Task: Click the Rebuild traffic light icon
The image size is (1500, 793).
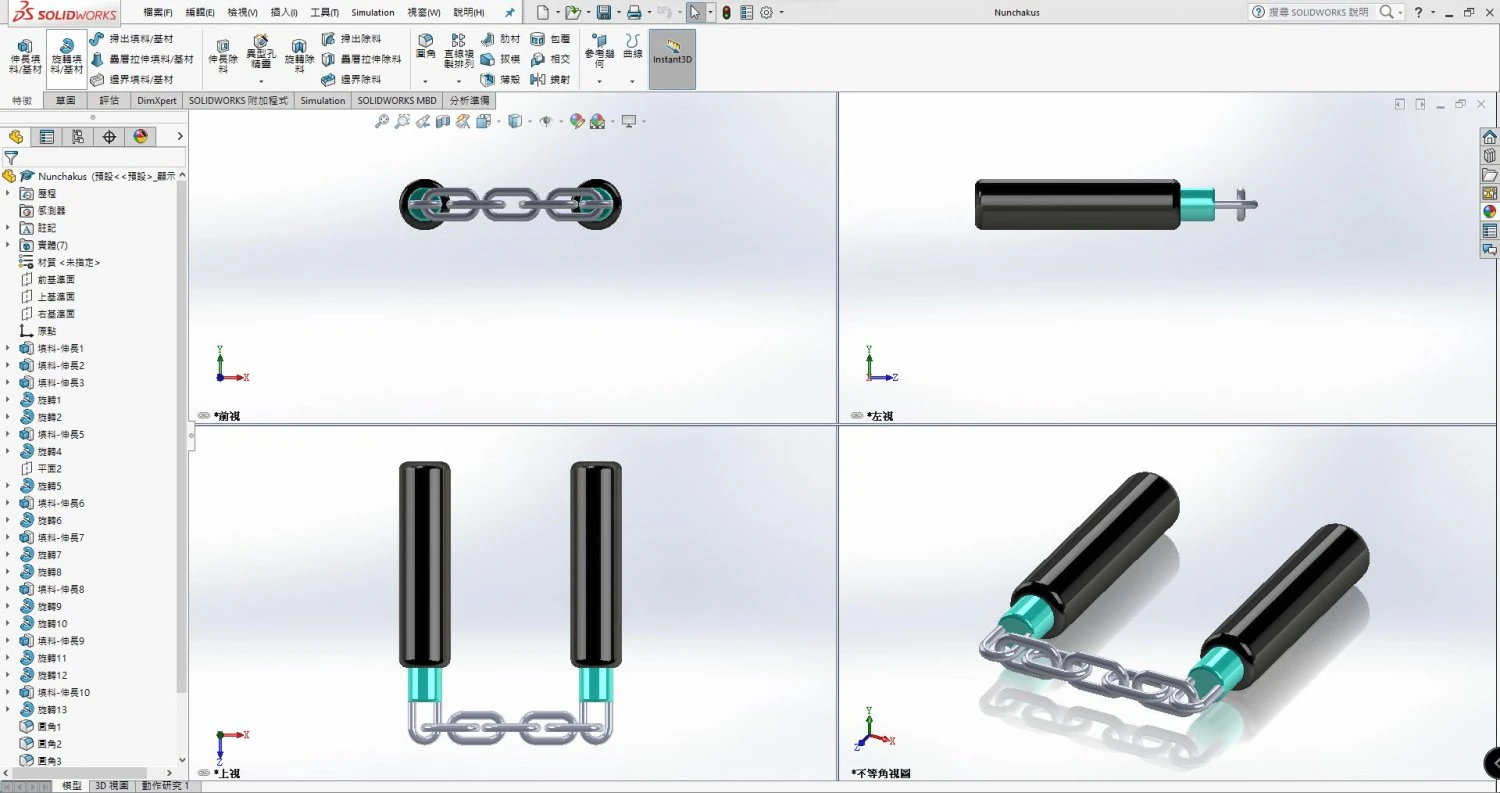Action: point(726,13)
